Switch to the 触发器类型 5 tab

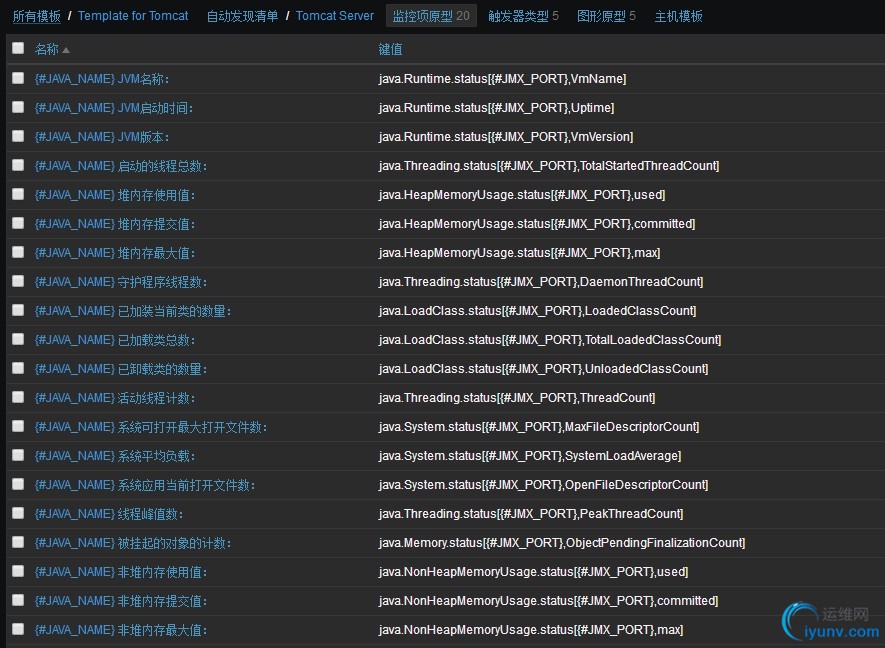pyautogui.click(x=523, y=16)
